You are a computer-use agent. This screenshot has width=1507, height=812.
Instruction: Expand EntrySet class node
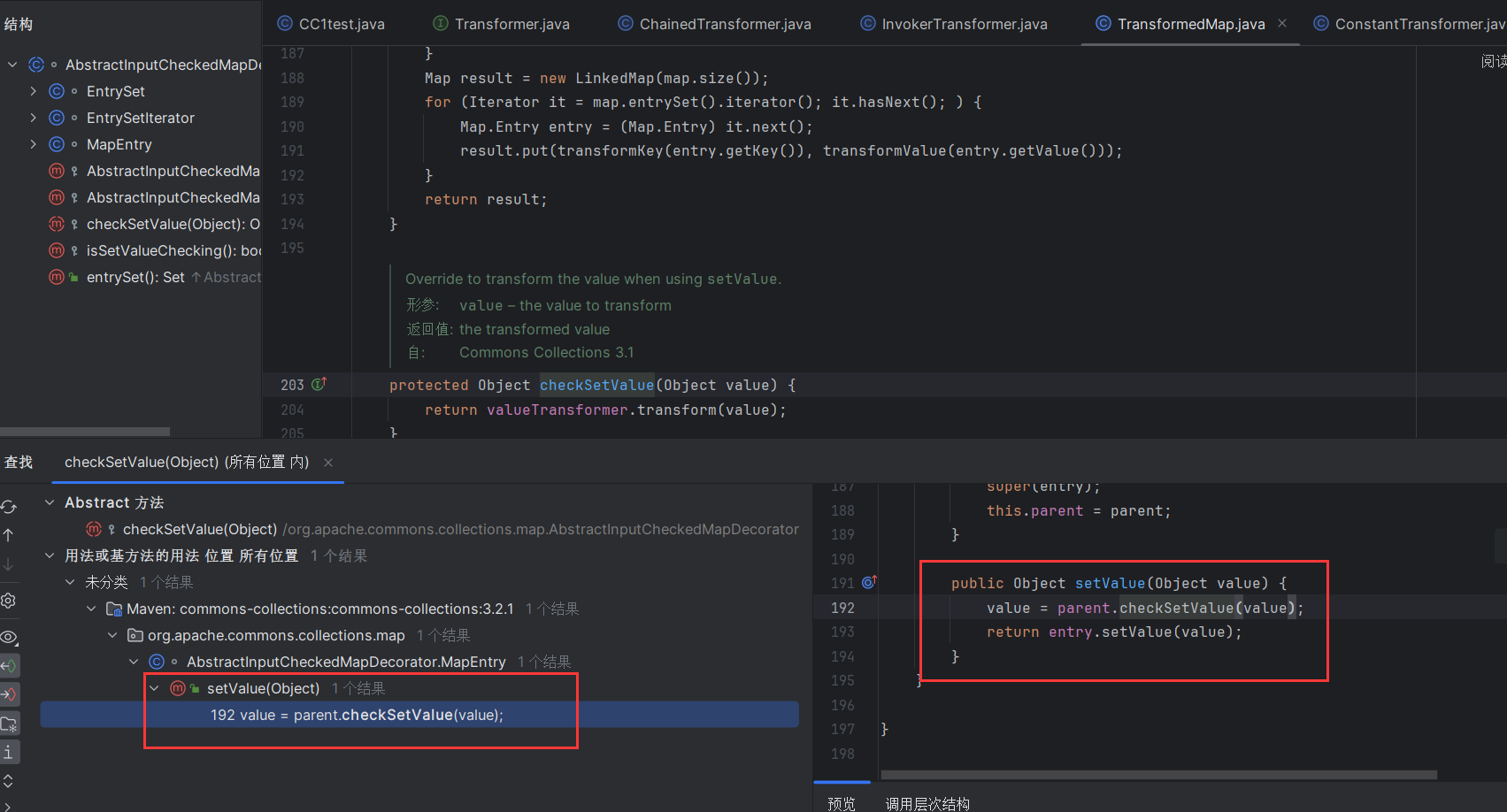click(x=34, y=91)
